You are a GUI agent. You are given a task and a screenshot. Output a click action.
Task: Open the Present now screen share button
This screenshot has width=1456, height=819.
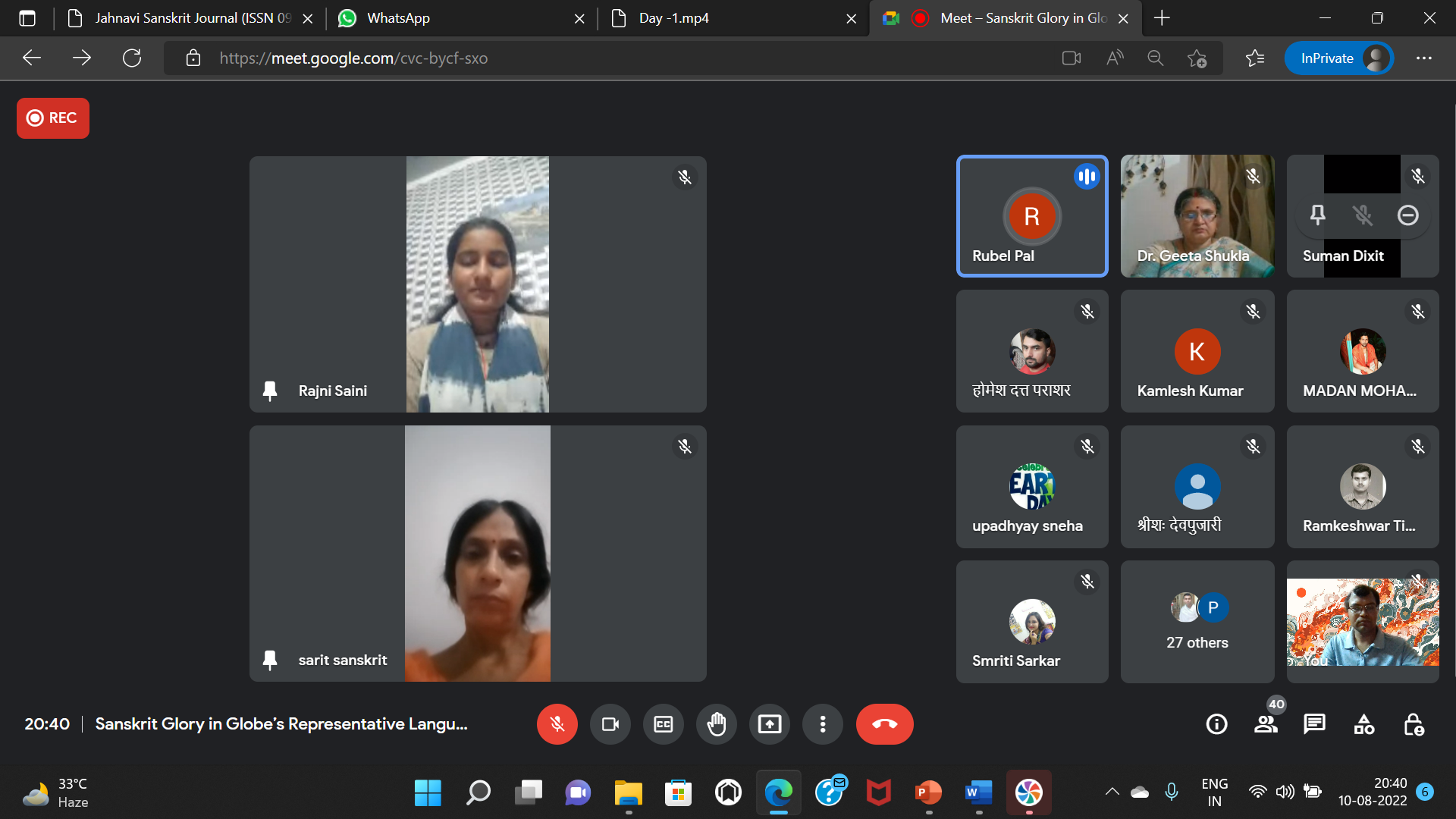(769, 724)
